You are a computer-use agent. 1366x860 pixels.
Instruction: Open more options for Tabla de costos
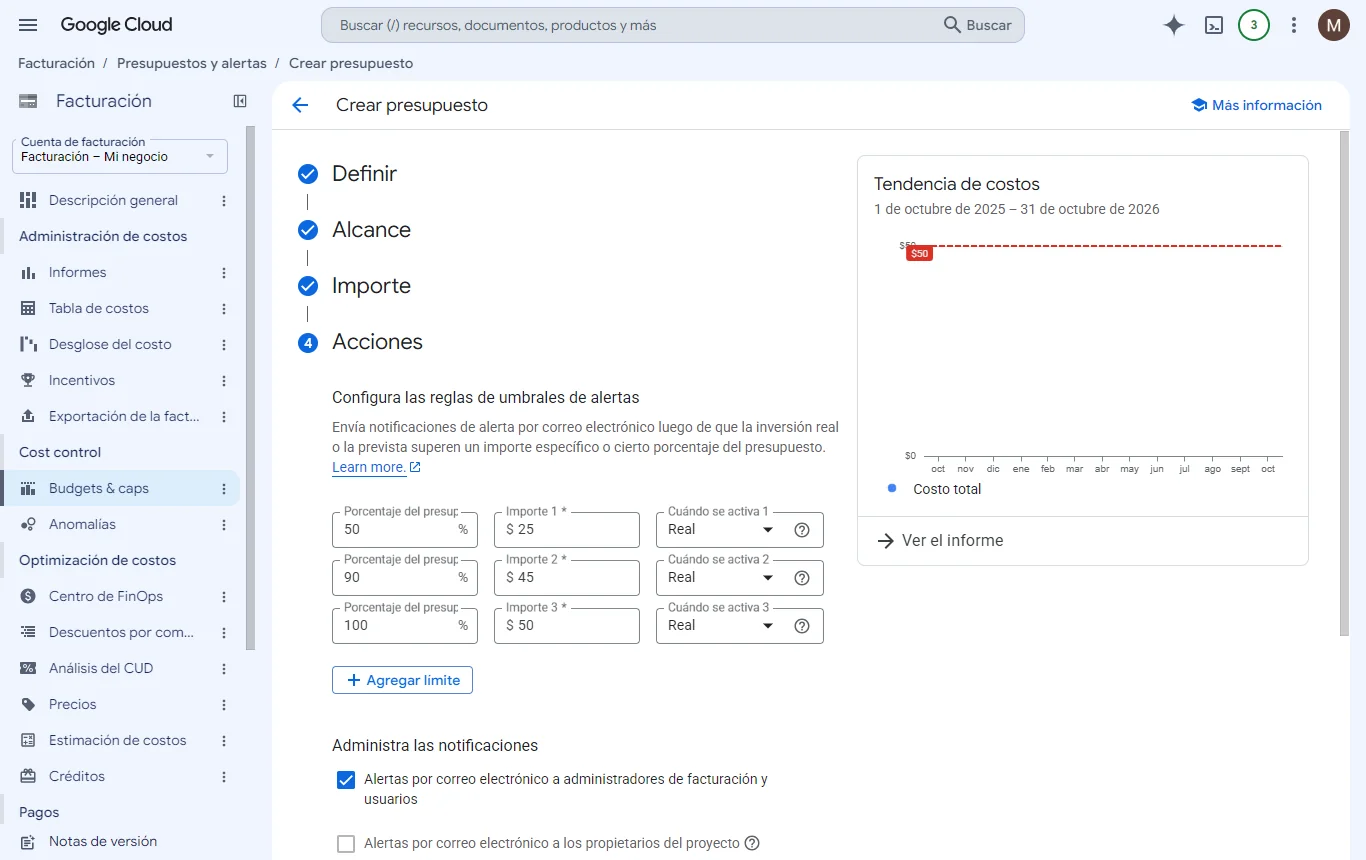coord(224,309)
